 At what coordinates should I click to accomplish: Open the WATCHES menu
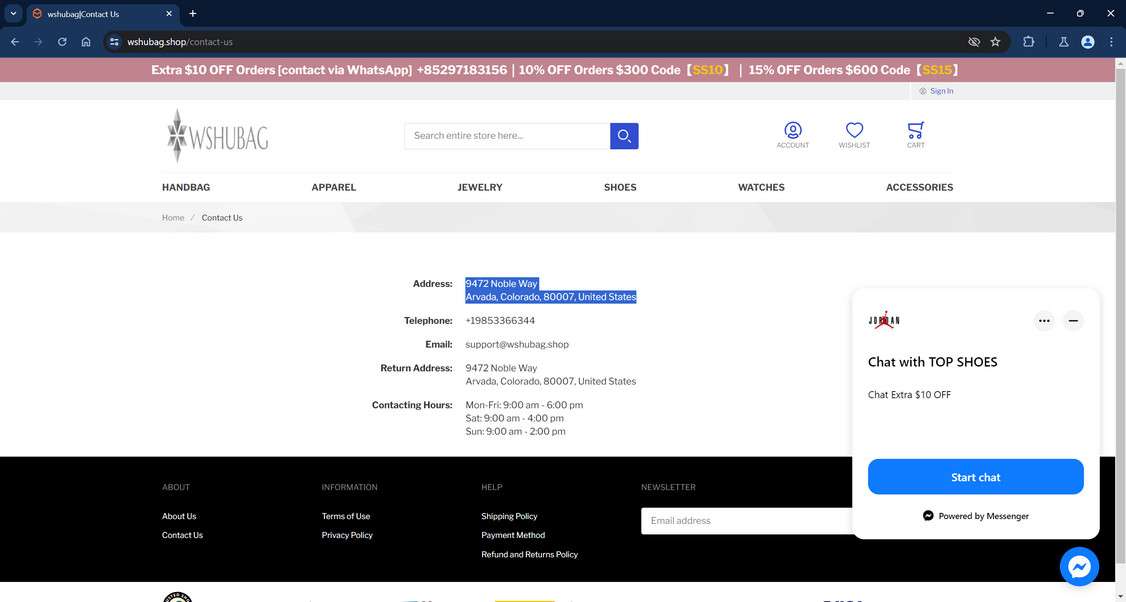tap(761, 187)
